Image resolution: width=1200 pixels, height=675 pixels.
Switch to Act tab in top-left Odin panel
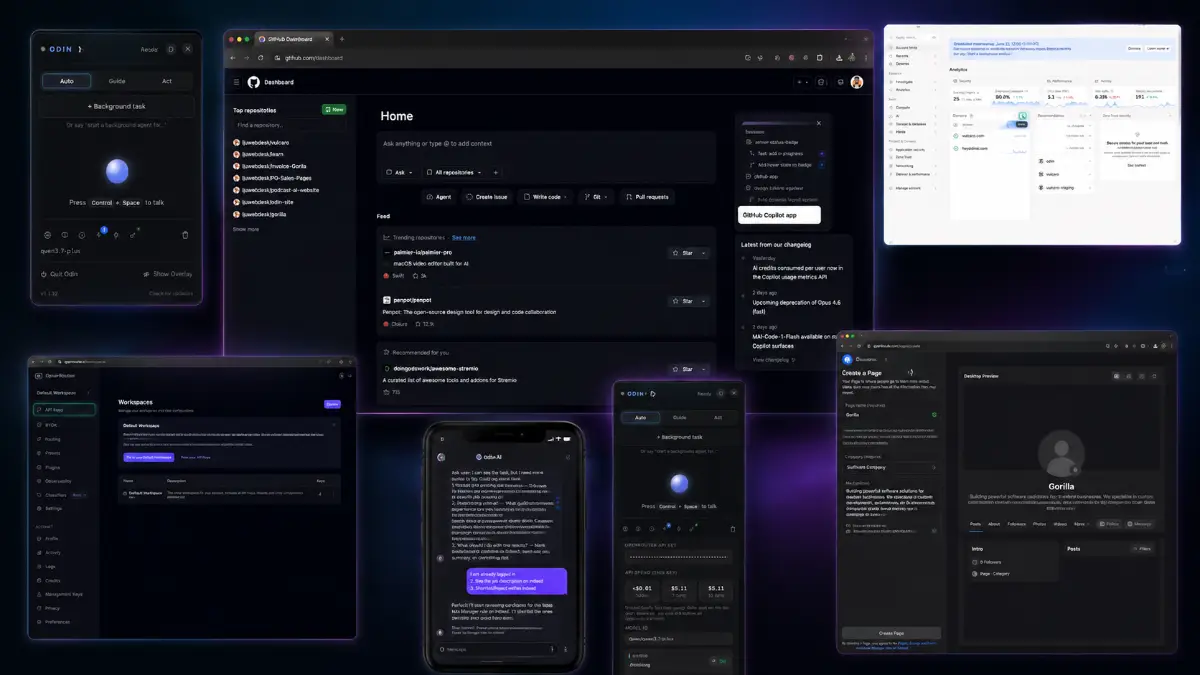point(167,81)
